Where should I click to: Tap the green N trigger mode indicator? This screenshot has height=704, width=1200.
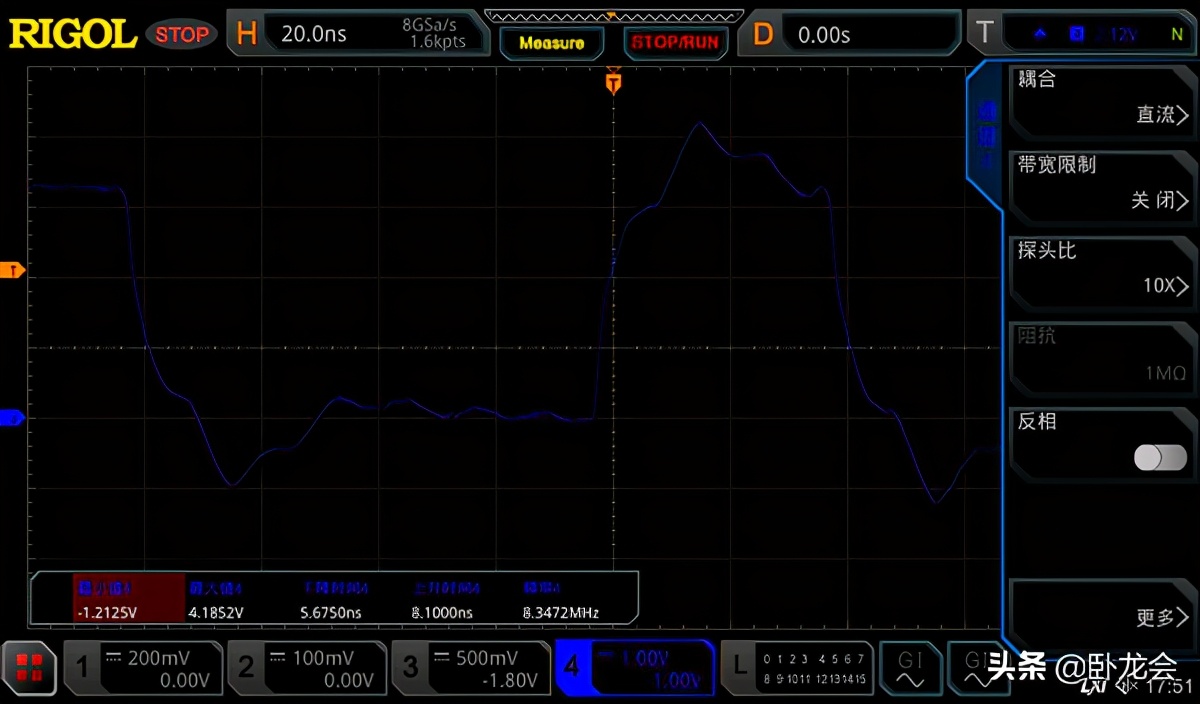(1177, 34)
